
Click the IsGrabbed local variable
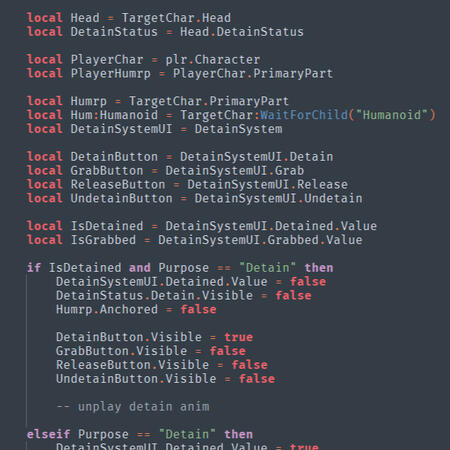[103, 240]
